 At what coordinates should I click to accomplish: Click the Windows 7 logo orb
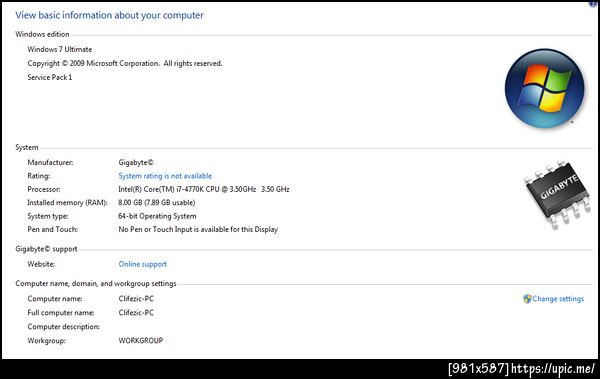click(x=545, y=88)
